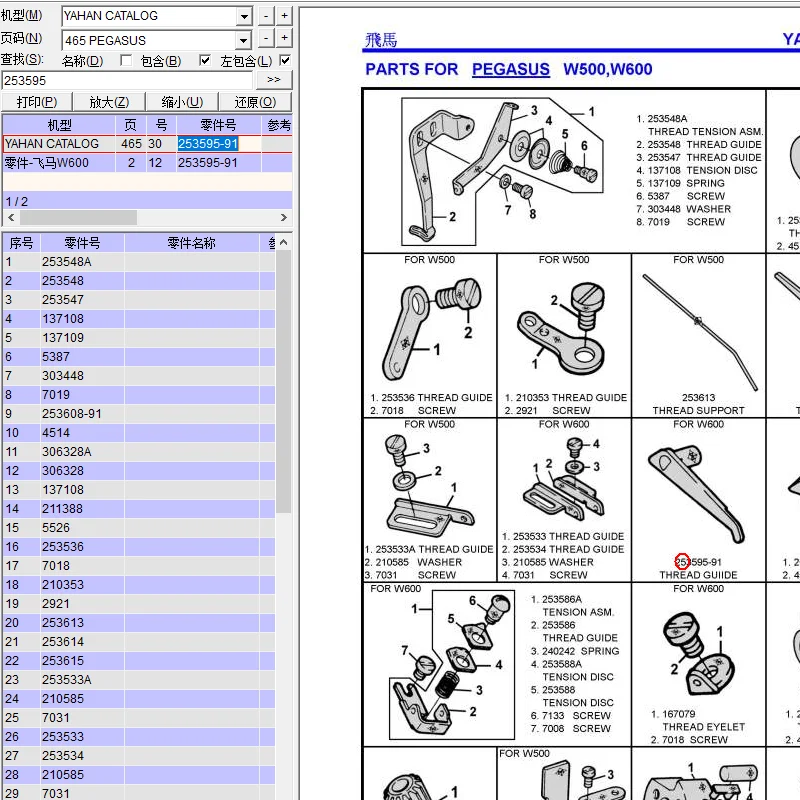Select parts row 1 253548A
Image resolution: width=800 pixels, height=800 pixels.
139,262
